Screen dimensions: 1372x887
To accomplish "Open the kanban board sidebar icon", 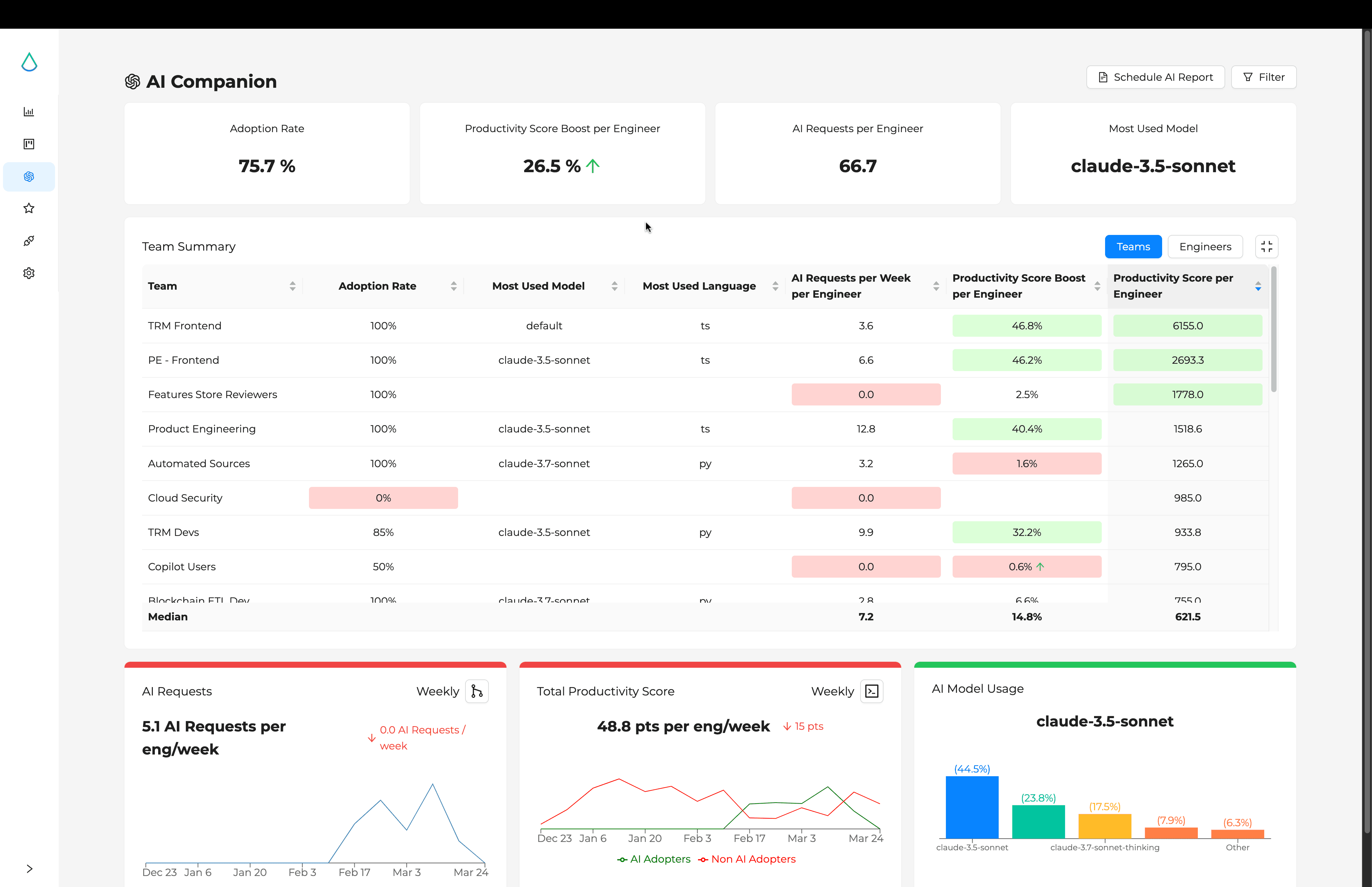I will tap(29, 144).
